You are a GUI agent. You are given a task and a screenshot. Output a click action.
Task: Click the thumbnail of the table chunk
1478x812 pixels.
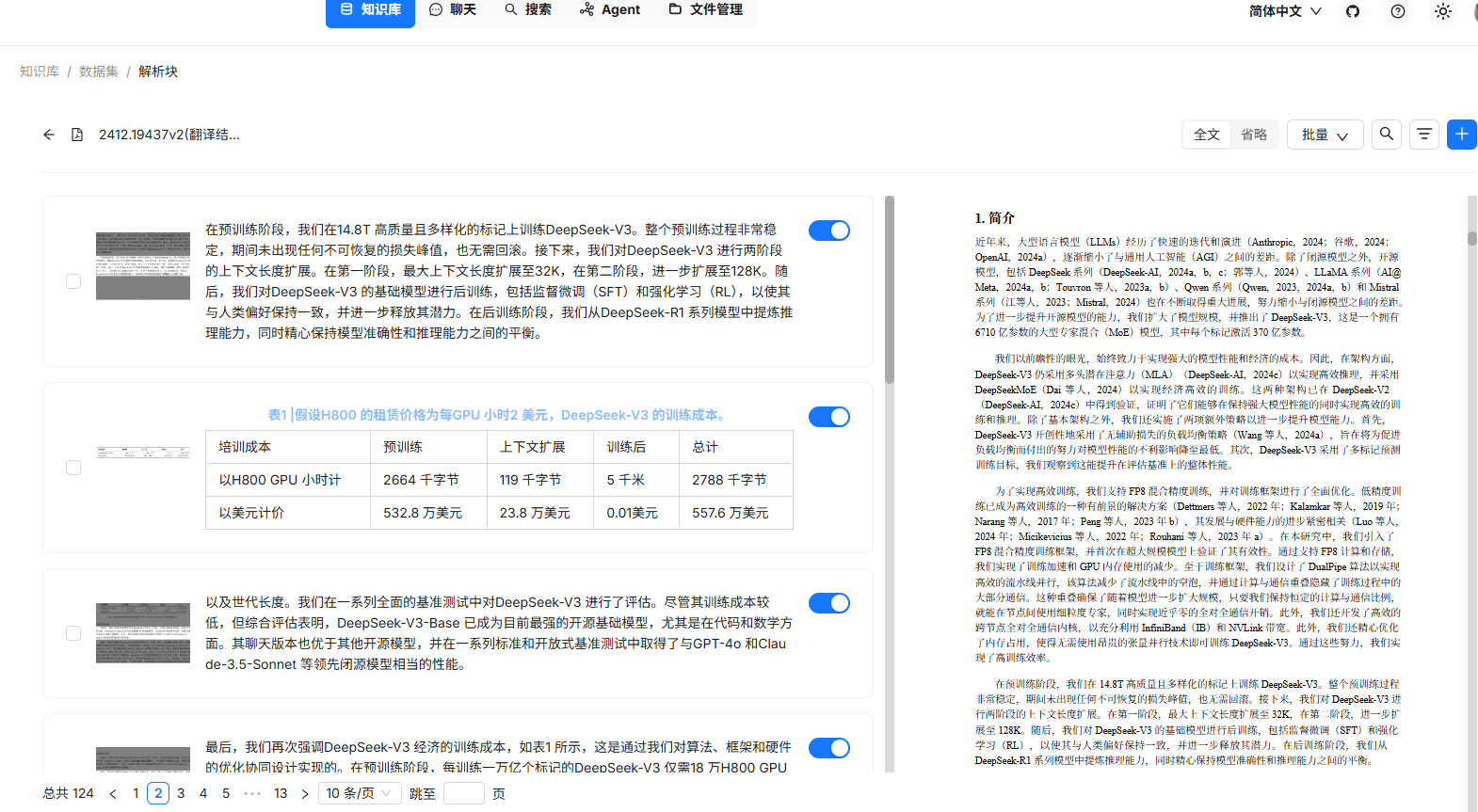click(143, 453)
